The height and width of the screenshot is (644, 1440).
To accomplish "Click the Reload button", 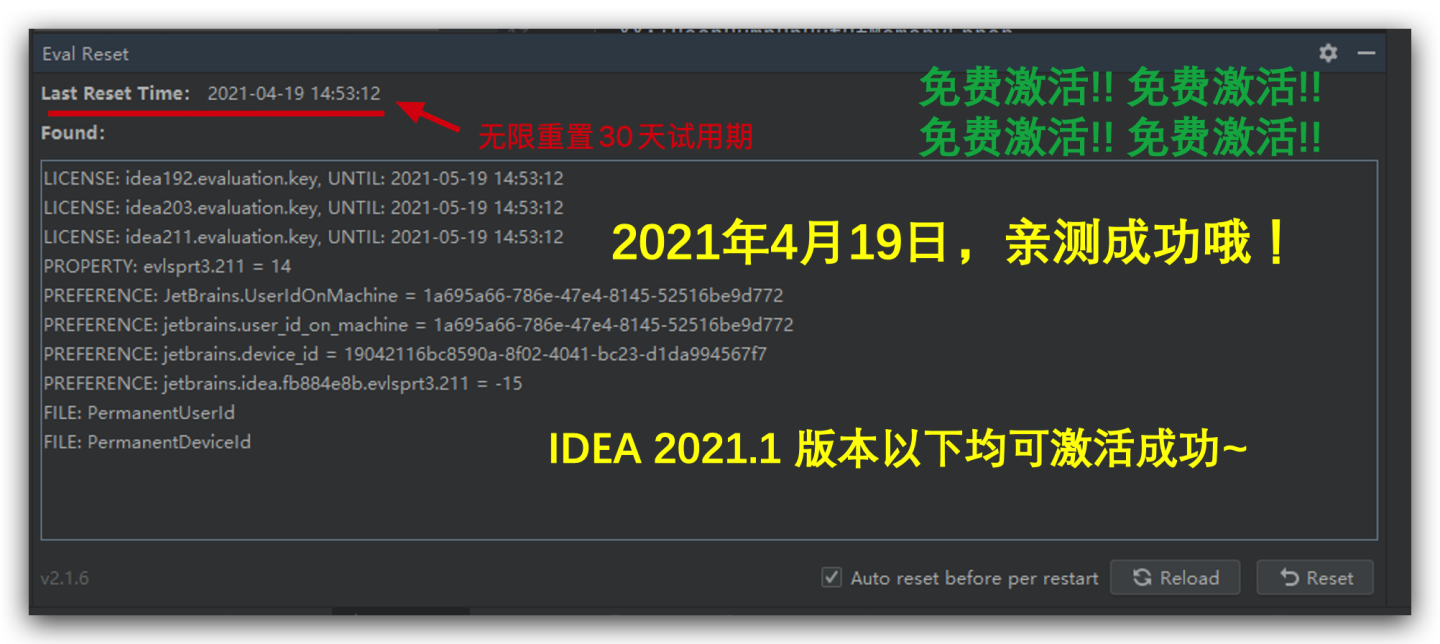I will 1175,578.
